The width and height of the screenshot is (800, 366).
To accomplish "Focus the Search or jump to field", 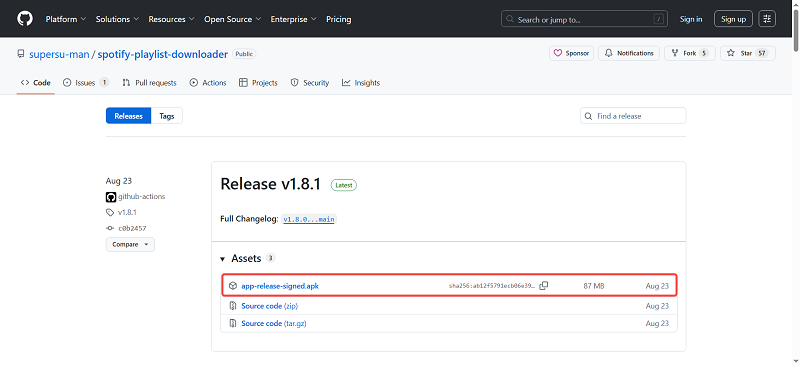I will pos(585,19).
